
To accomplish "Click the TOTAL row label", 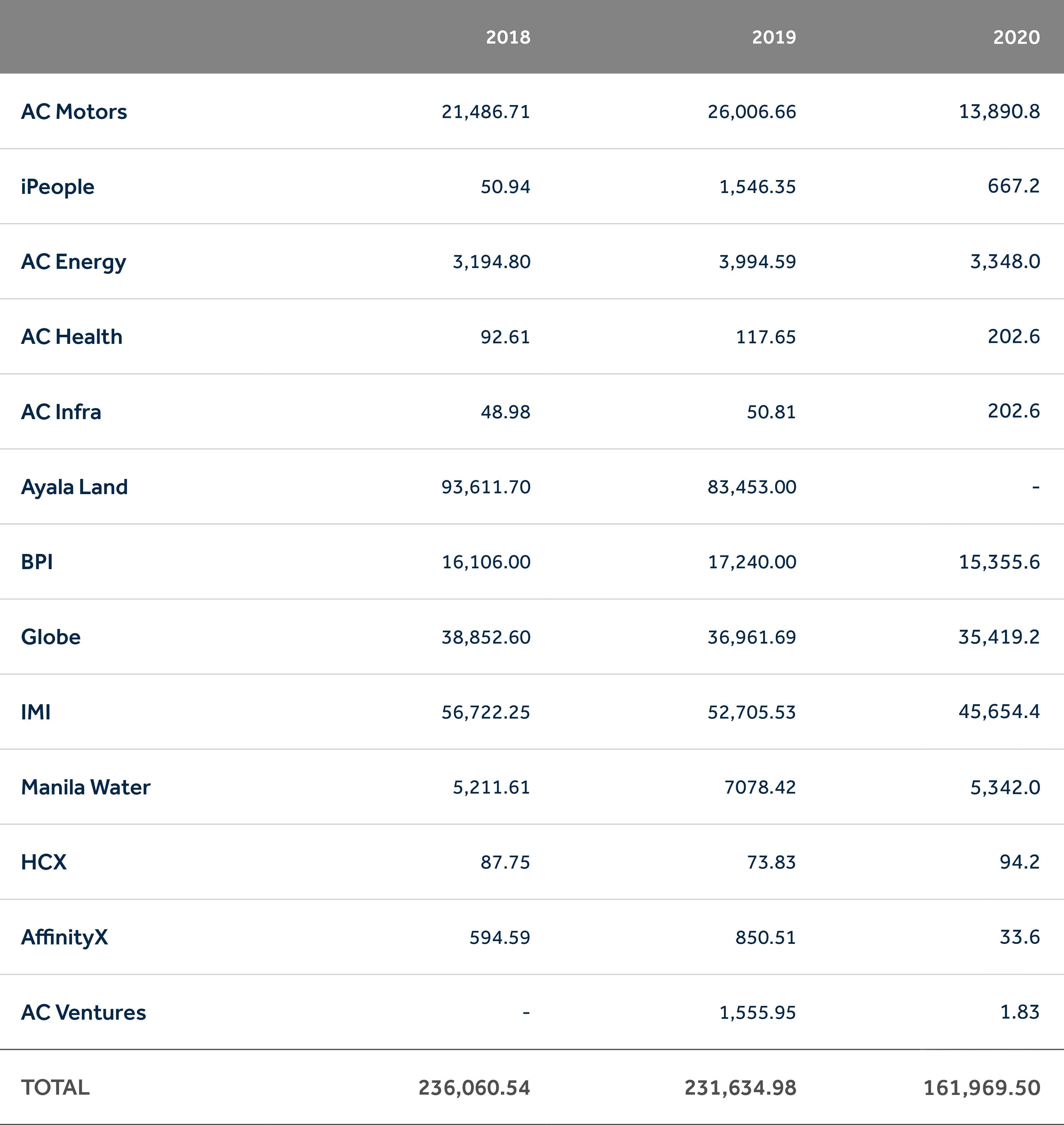I will [55, 1087].
